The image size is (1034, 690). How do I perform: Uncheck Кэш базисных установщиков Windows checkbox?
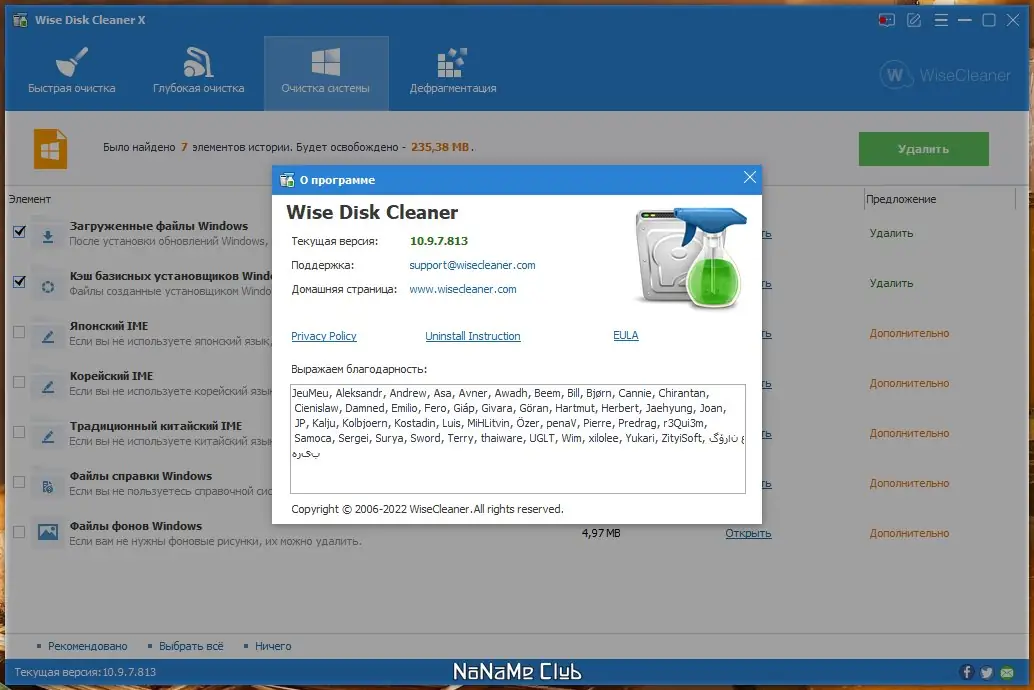(19, 282)
